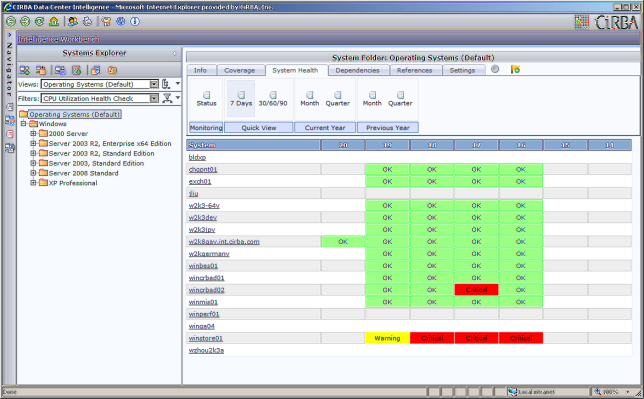Click the Current Year group label
This screenshot has width=644, height=399.
[325, 128]
